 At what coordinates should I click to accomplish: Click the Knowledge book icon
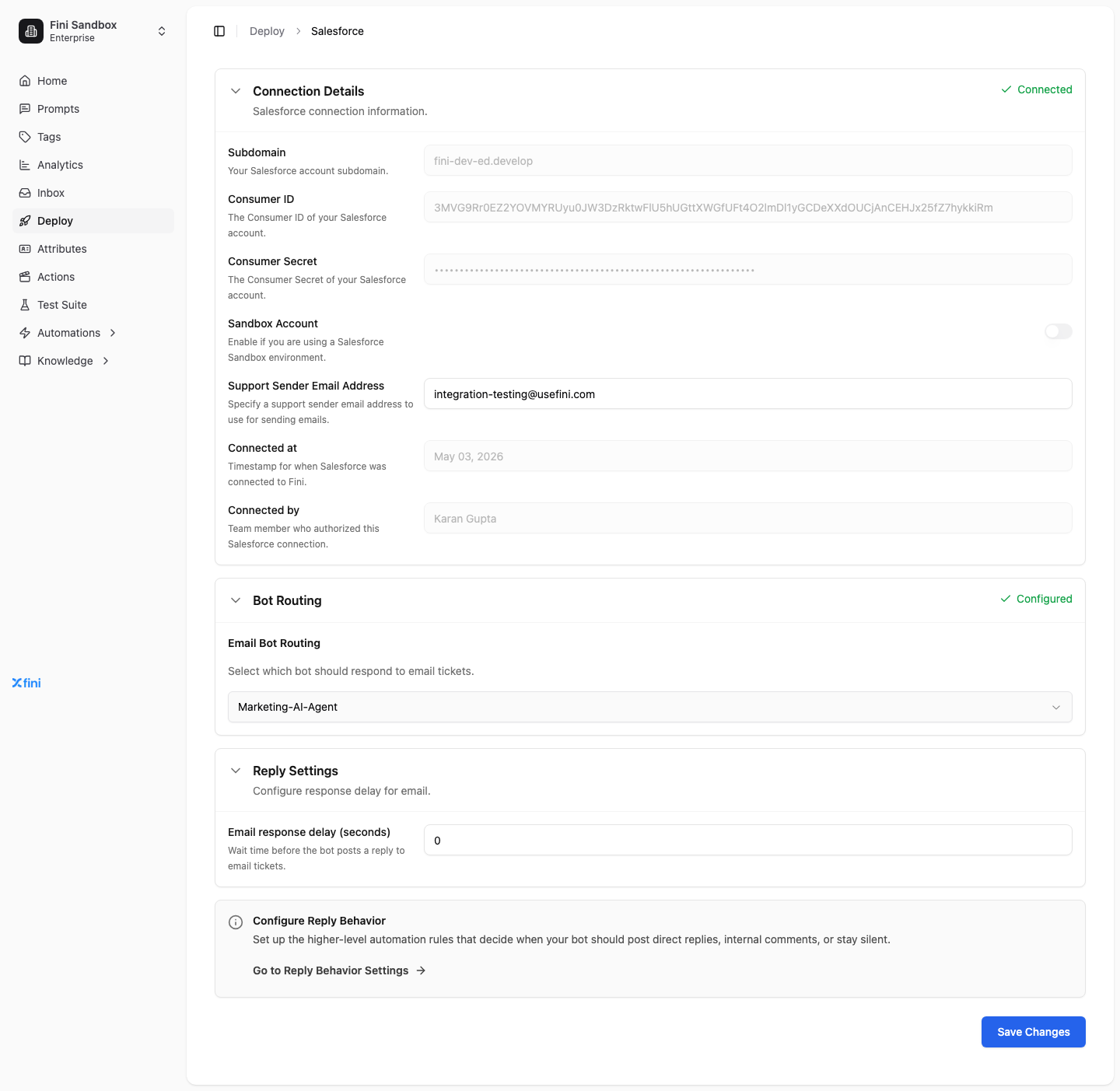click(25, 361)
